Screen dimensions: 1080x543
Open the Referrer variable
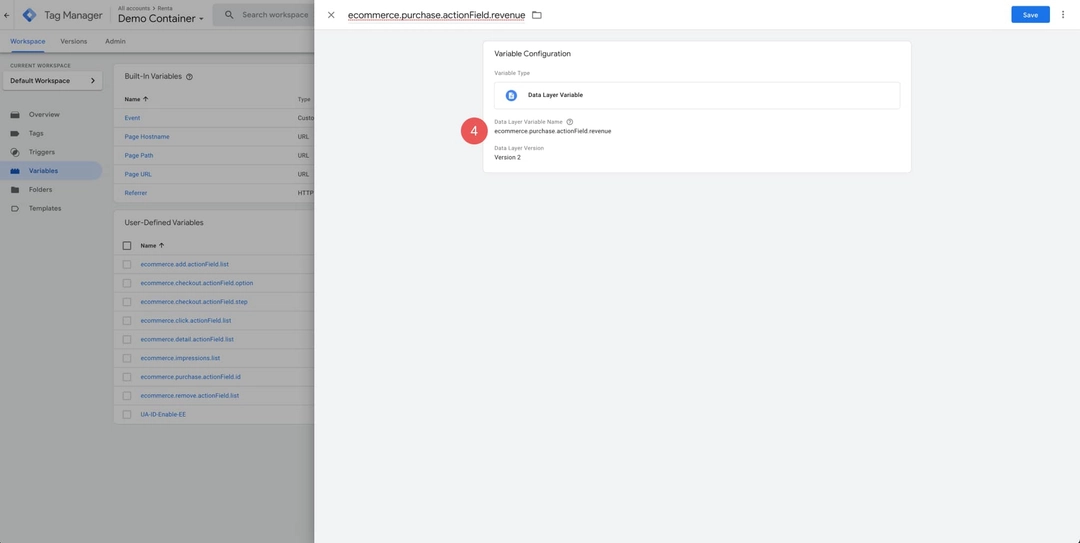(x=136, y=193)
